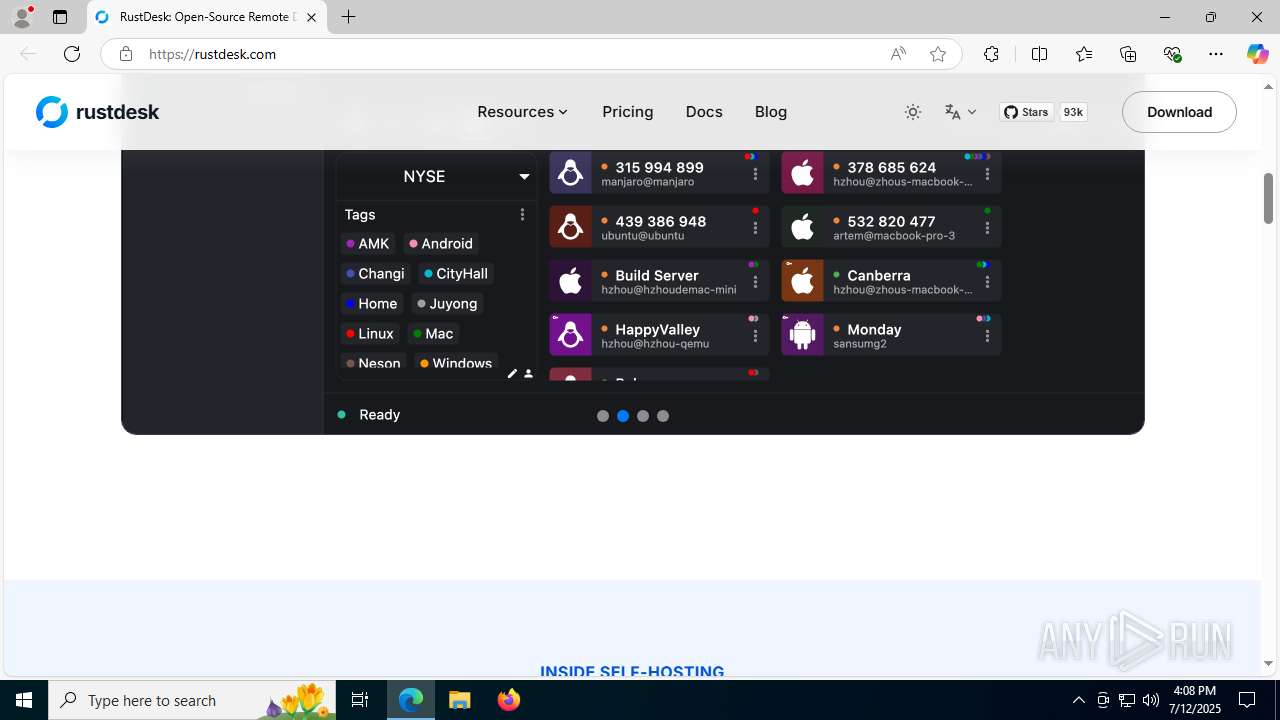Go to first carousel slide dot
This screenshot has height=720, width=1280.
coord(603,416)
